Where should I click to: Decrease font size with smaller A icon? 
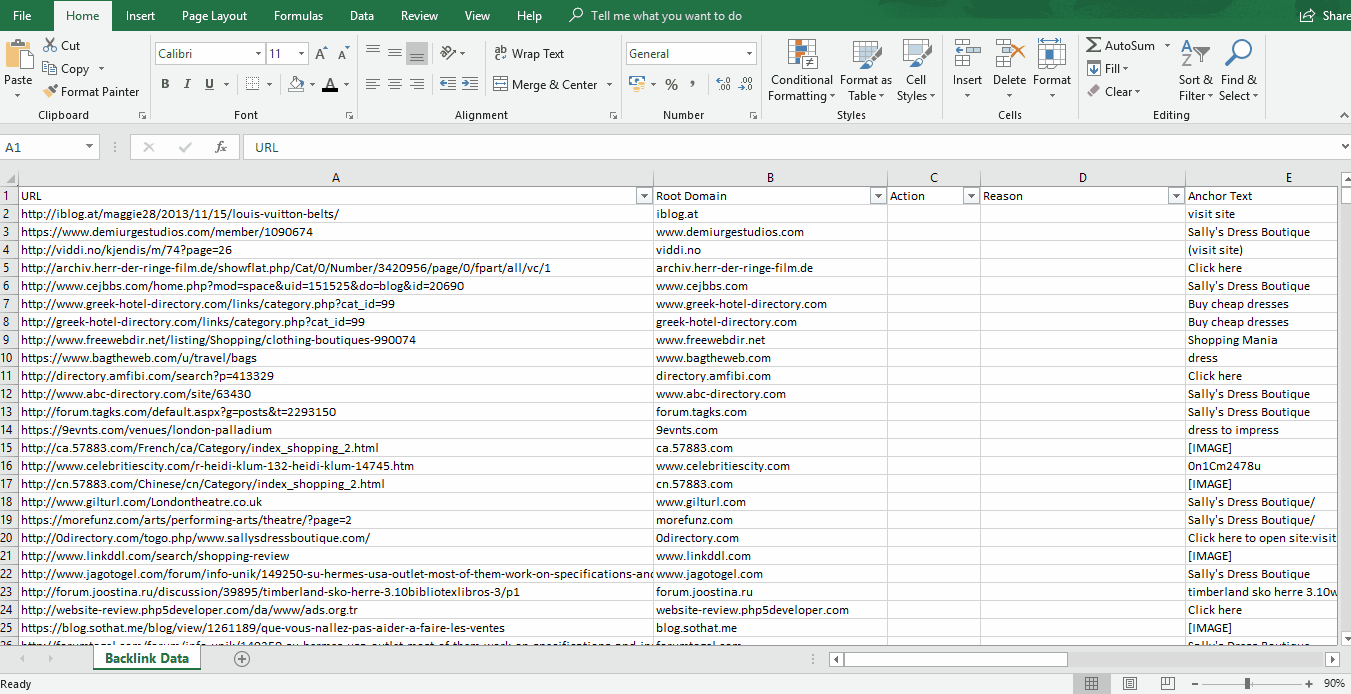pos(345,54)
